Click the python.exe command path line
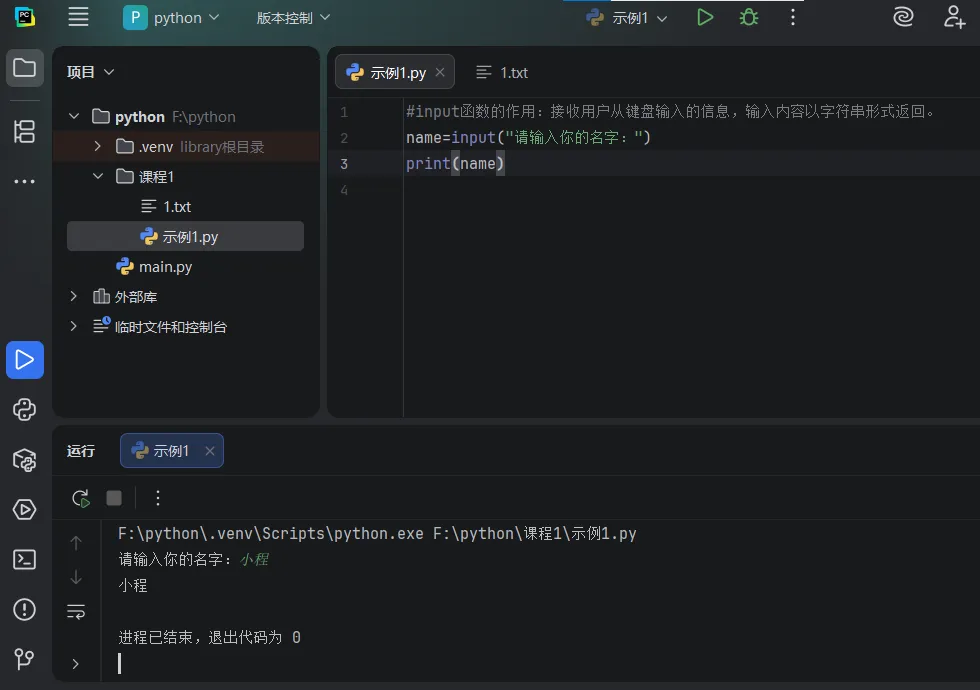980x690 pixels. pos(377,534)
